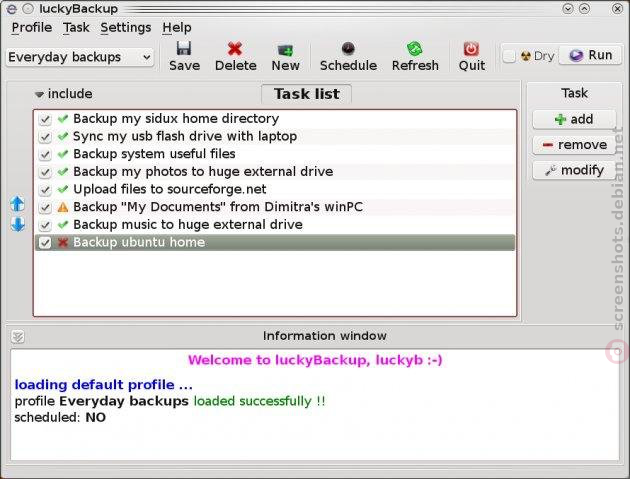This screenshot has width=630, height=479.
Task: Toggle the Information window visibility button
Action: tap(18, 337)
